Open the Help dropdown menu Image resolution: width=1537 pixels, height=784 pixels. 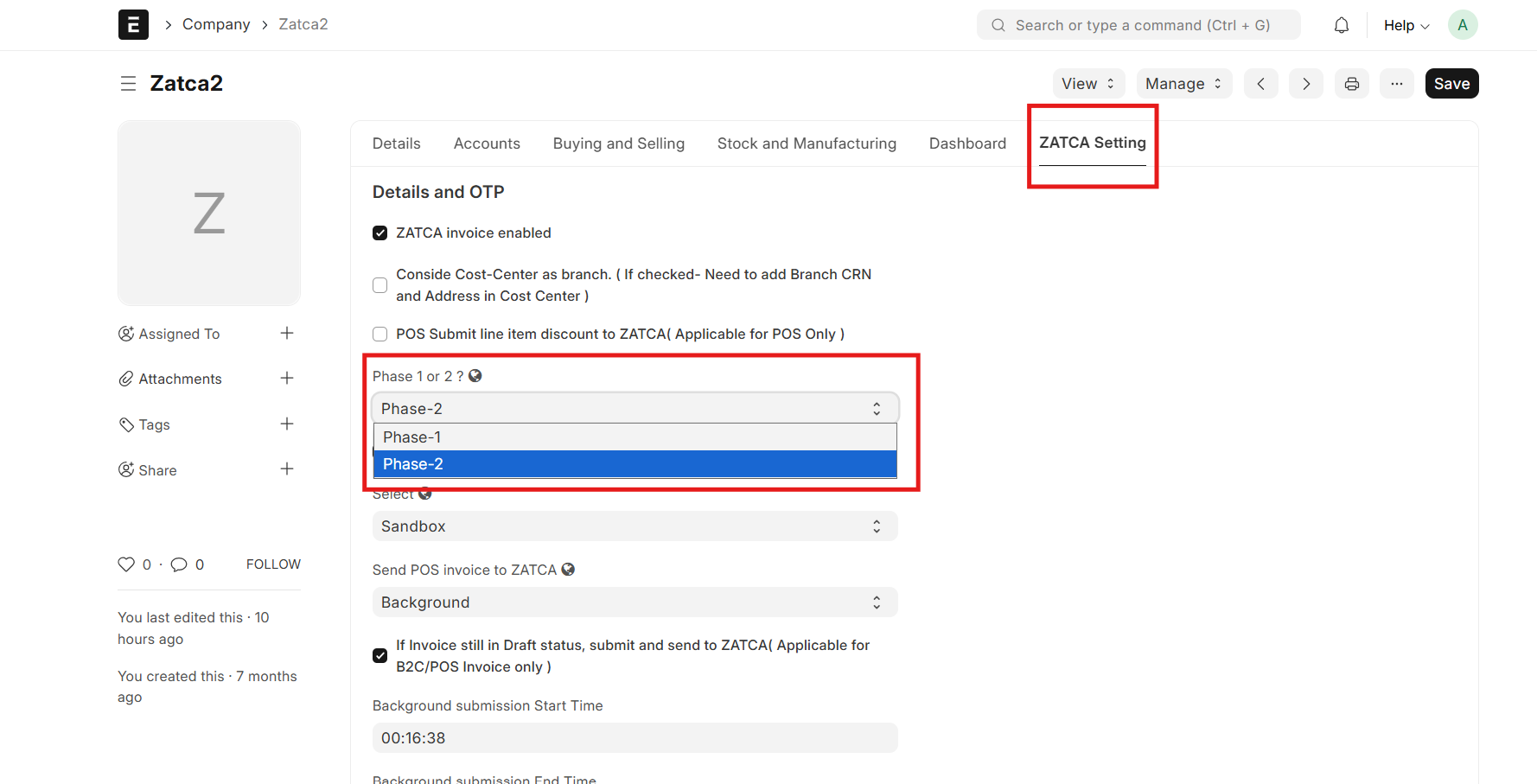point(1406,25)
